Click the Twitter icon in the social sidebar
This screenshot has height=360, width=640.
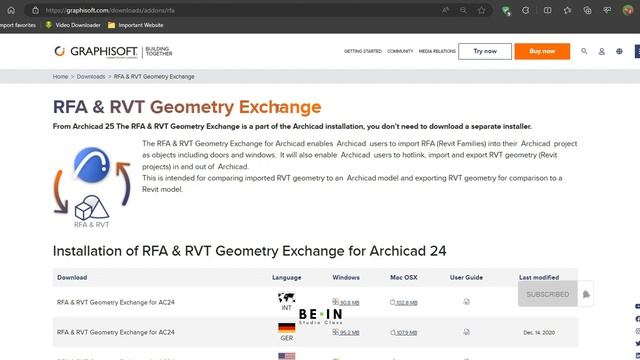pyautogui.click(x=638, y=344)
